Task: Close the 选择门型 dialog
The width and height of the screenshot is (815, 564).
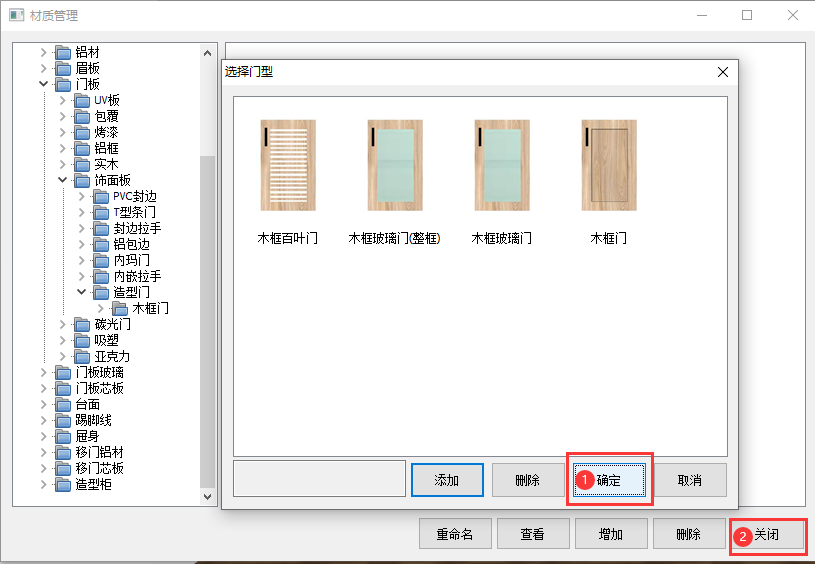Action: pyautogui.click(x=723, y=72)
